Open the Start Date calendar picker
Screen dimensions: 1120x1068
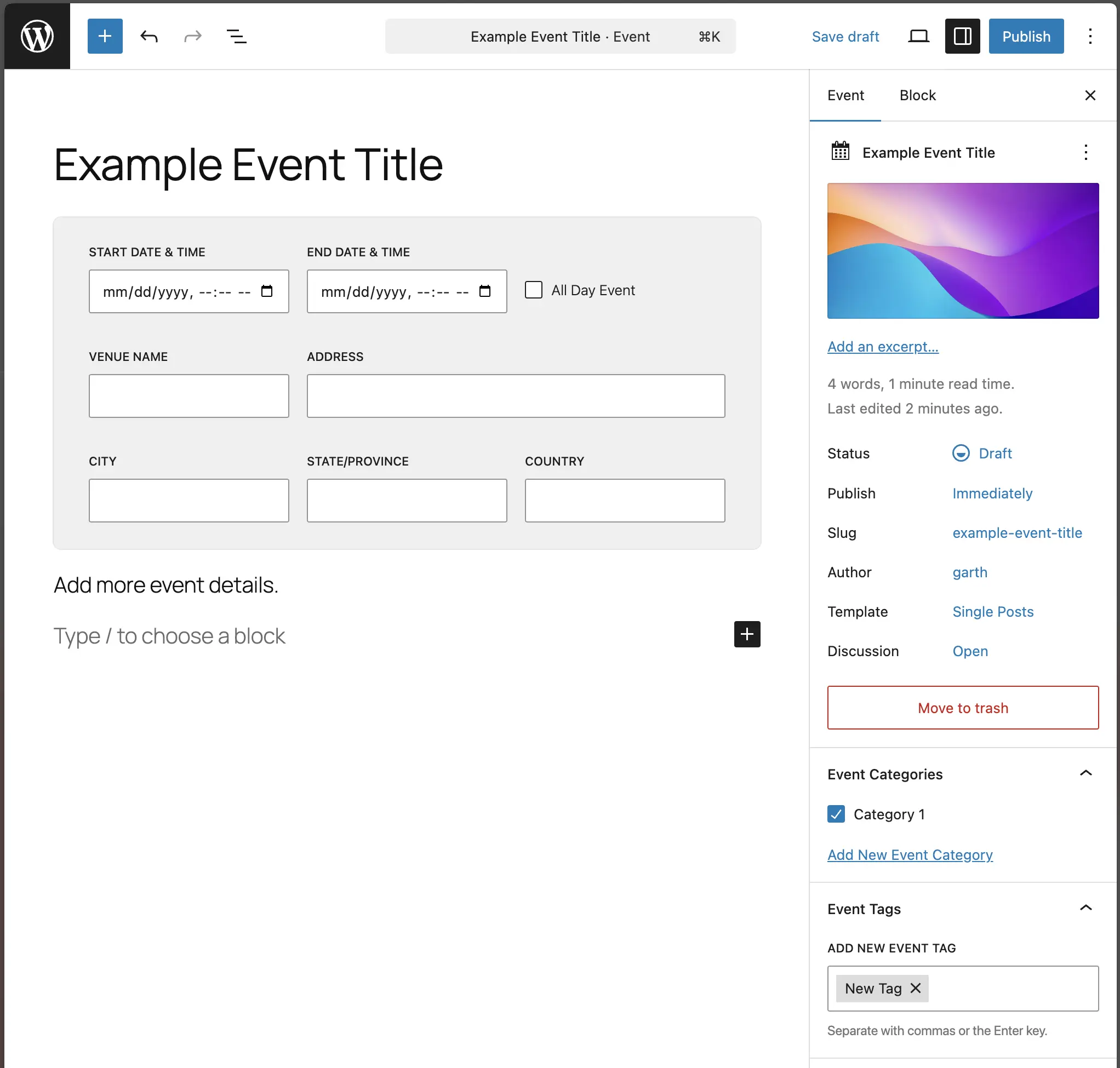(x=267, y=291)
